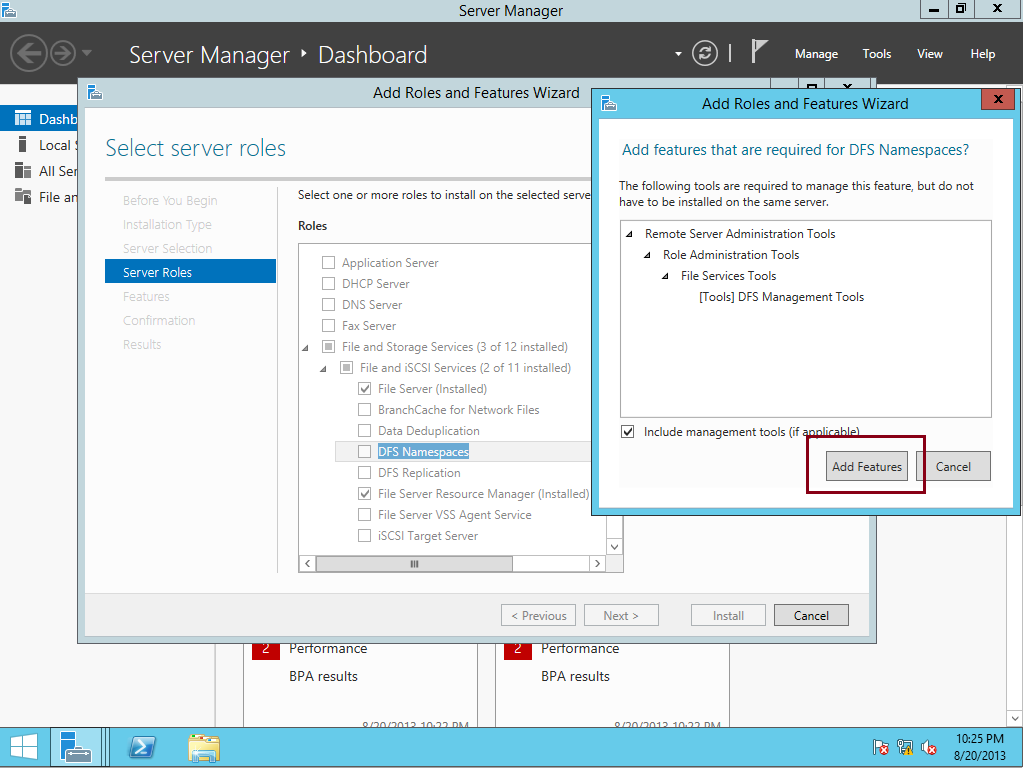Select the All Servers icon in sidebar

[x=23, y=170]
